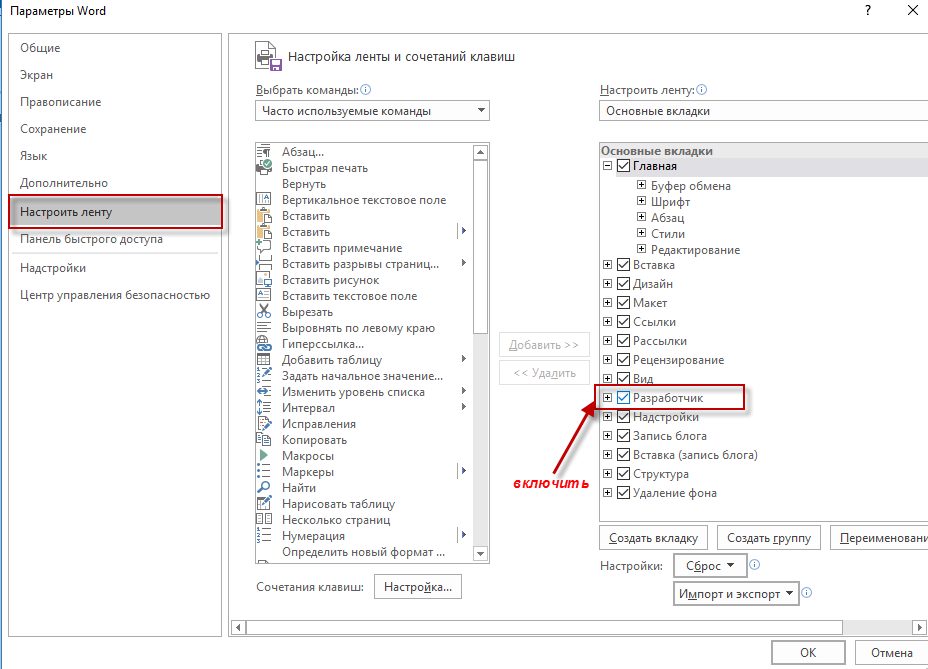Click the OK button
Viewport: 928px width, 669px height.
(808, 652)
